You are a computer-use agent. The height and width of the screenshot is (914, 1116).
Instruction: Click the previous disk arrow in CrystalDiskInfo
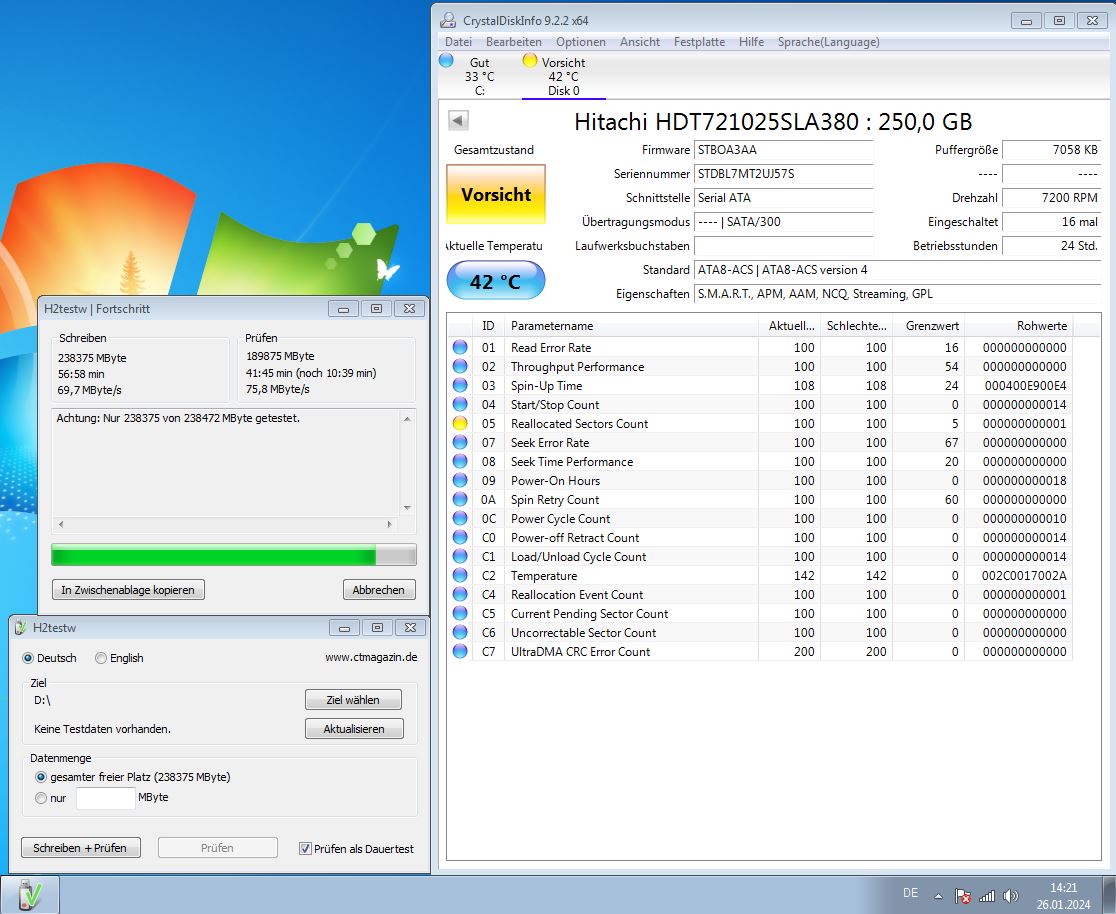458,120
